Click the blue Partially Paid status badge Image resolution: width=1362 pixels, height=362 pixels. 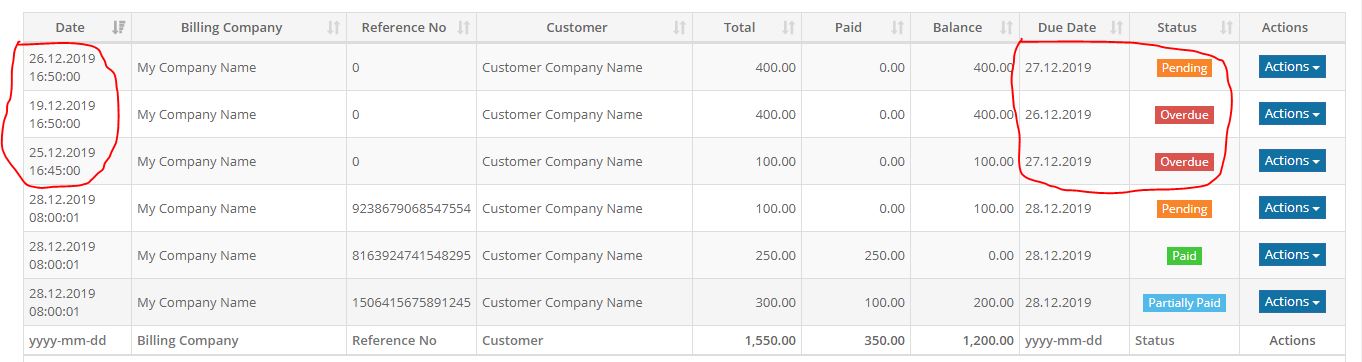(x=1184, y=303)
